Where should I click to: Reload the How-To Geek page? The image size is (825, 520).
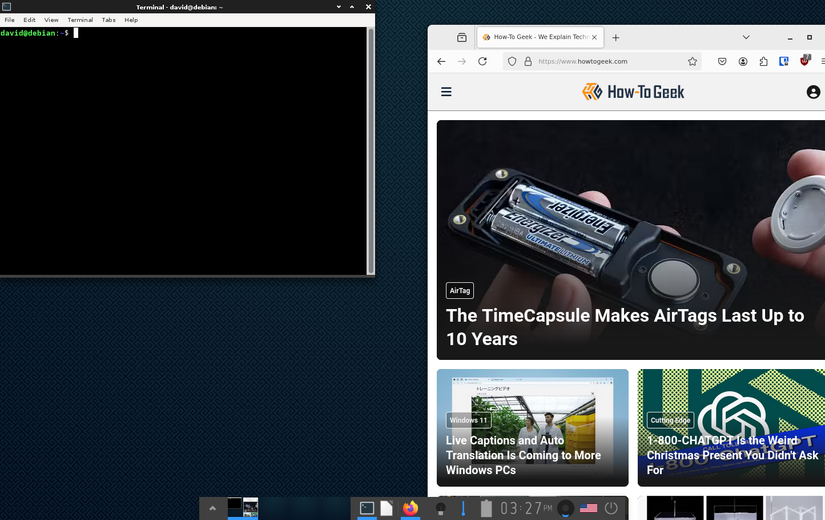point(482,61)
